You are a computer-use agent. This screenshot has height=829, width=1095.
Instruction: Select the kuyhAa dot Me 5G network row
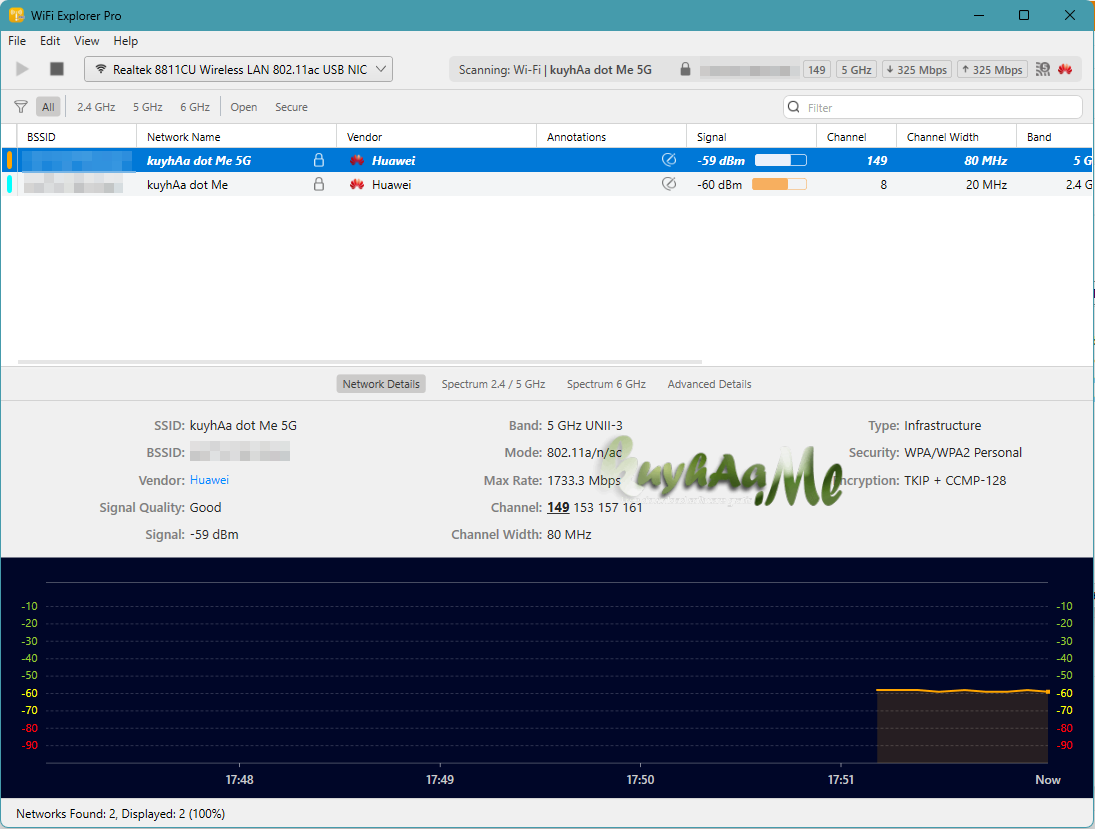pos(547,160)
